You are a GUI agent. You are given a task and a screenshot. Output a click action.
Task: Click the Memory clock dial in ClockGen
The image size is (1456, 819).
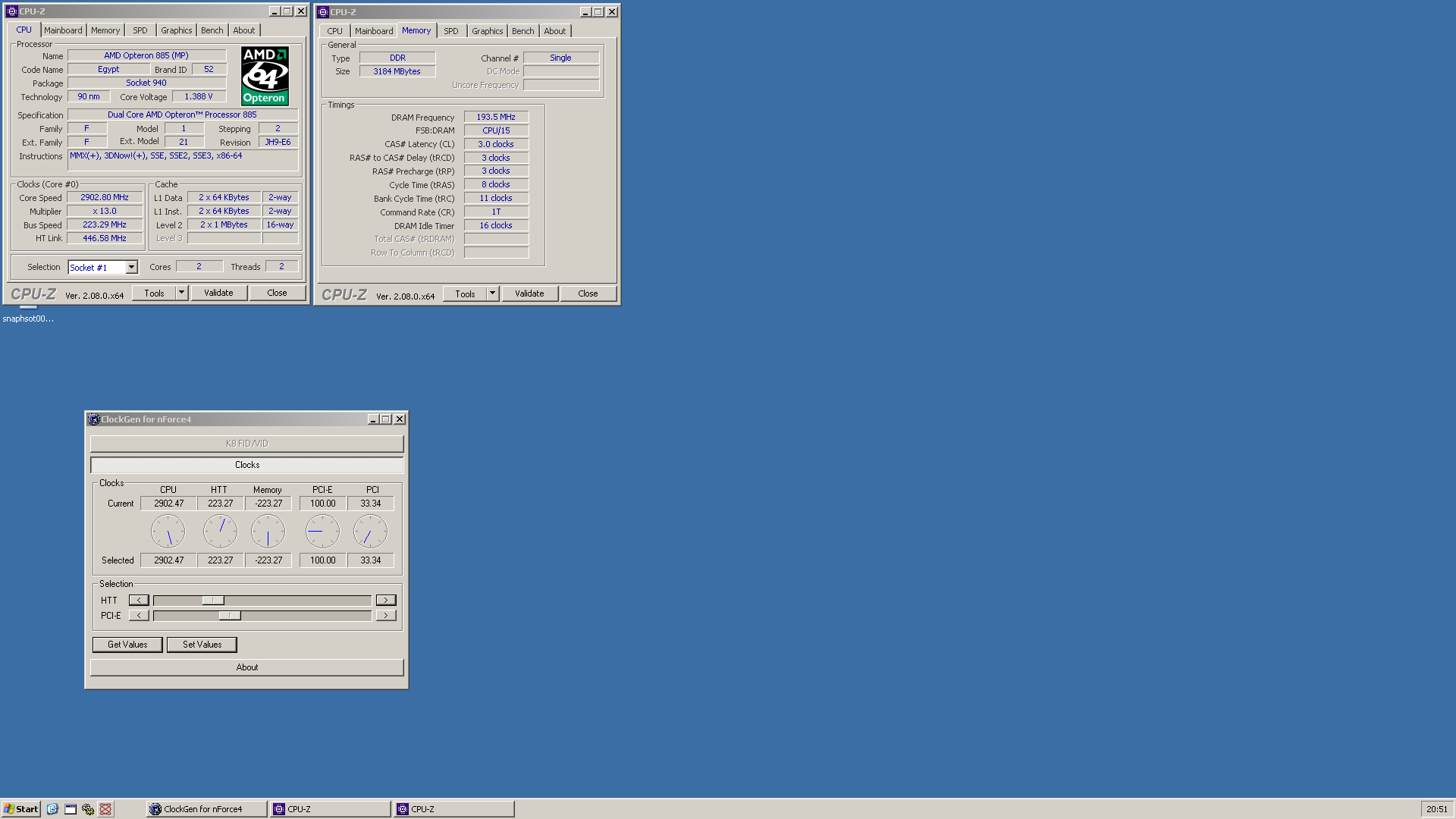coord(268,532)
